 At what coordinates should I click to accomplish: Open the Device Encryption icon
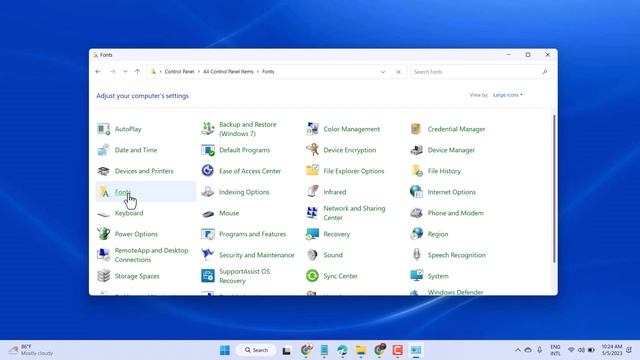[312, 150]
